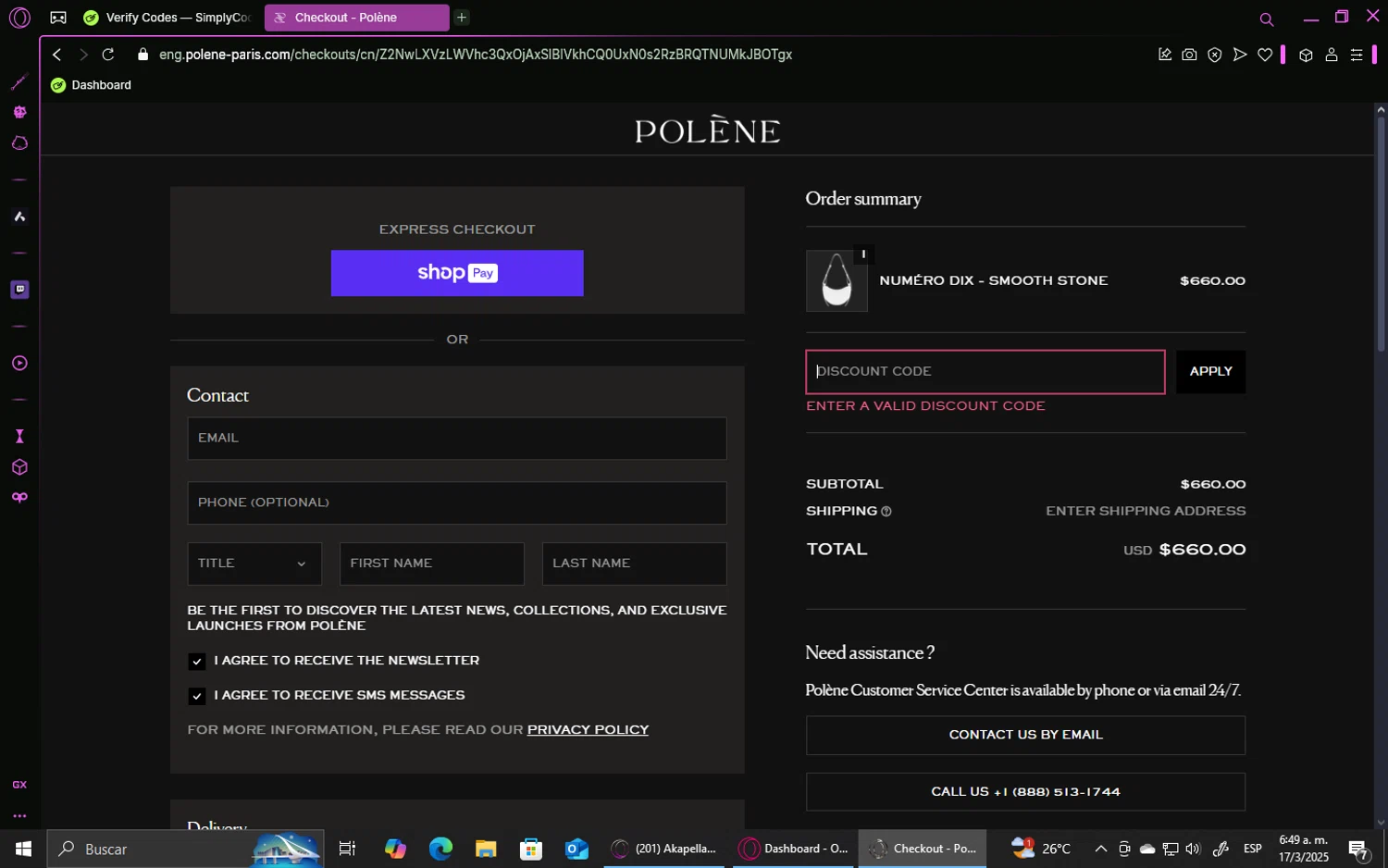Focus the Last Name field

click(634, 564)
